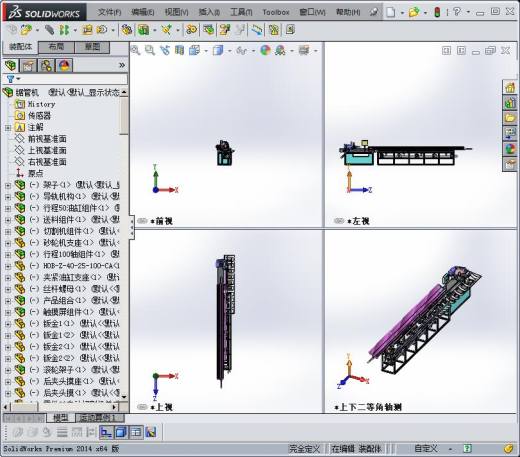
Task: Toggle the 3D view button in bottom toolbar
Action: click(x=121, y=433)
